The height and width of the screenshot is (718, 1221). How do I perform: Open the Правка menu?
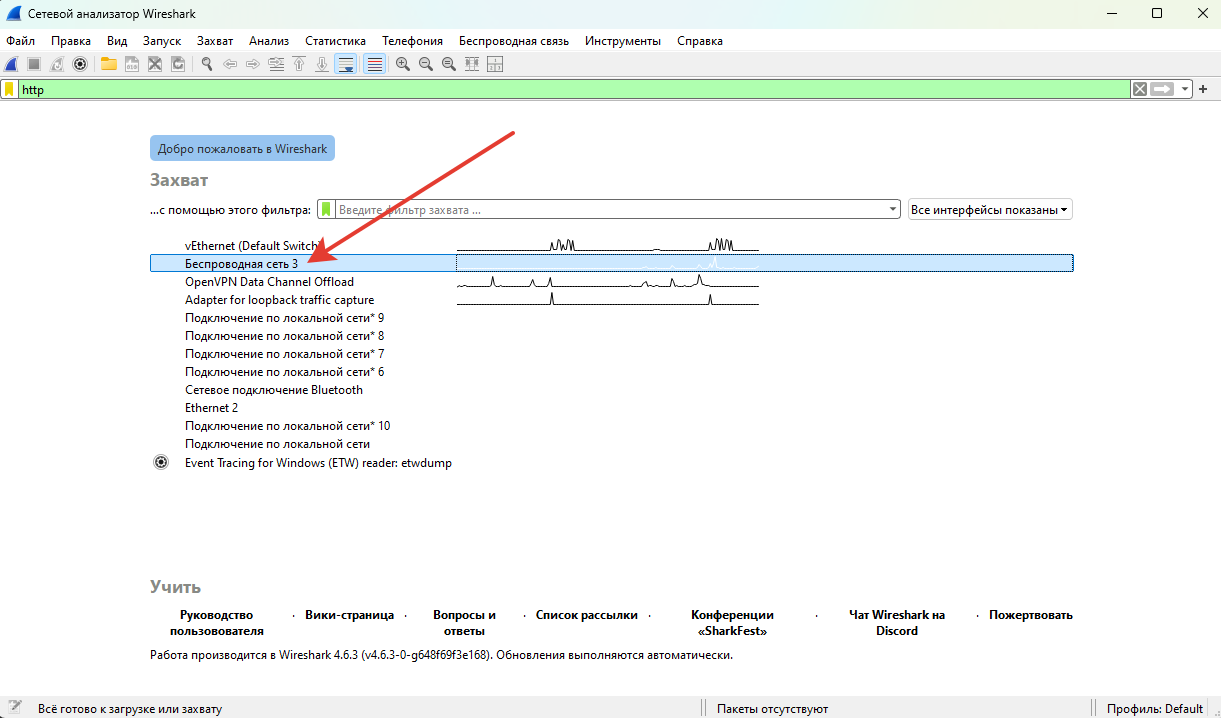coord(71,41)
